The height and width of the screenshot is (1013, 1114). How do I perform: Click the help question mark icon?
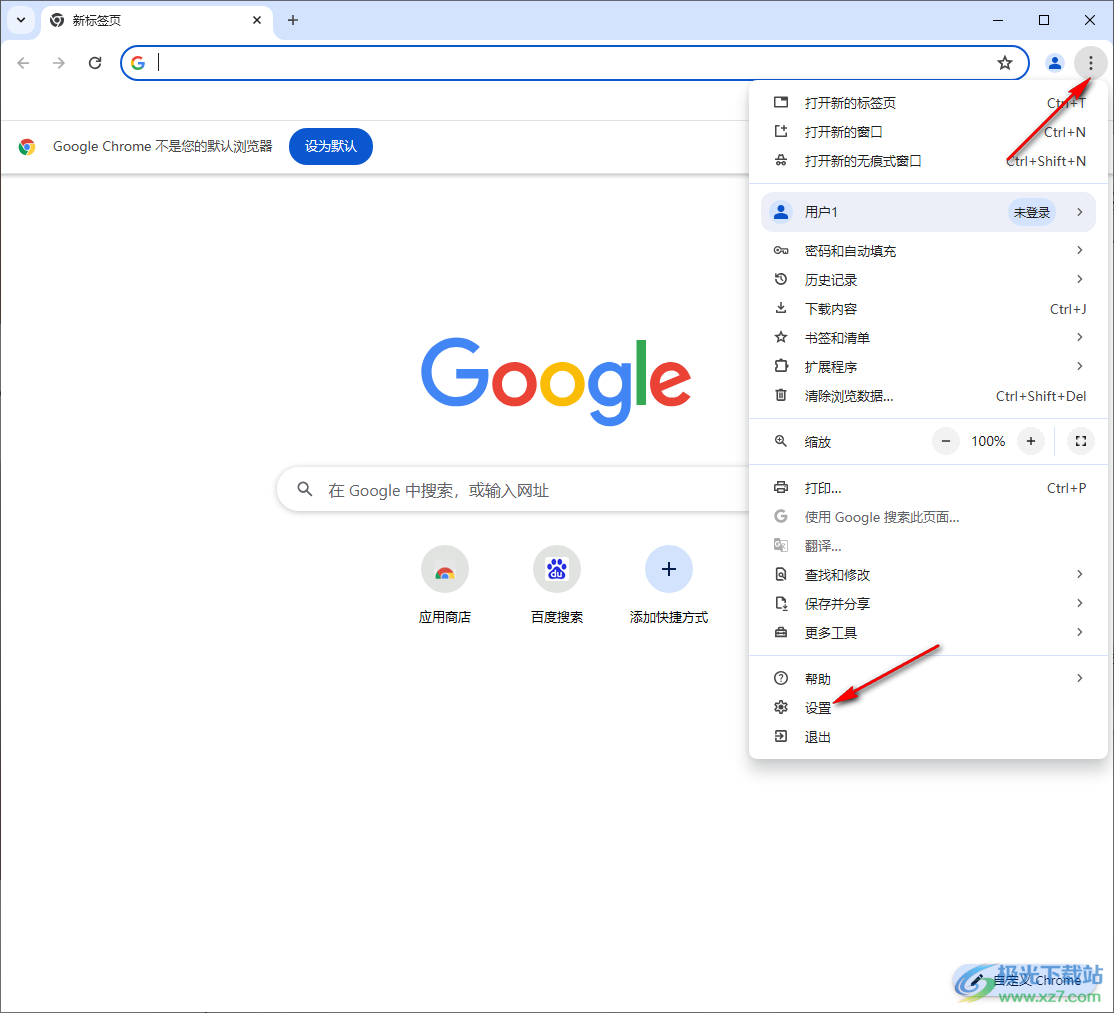pyautogui.click(x=781, y=678)
